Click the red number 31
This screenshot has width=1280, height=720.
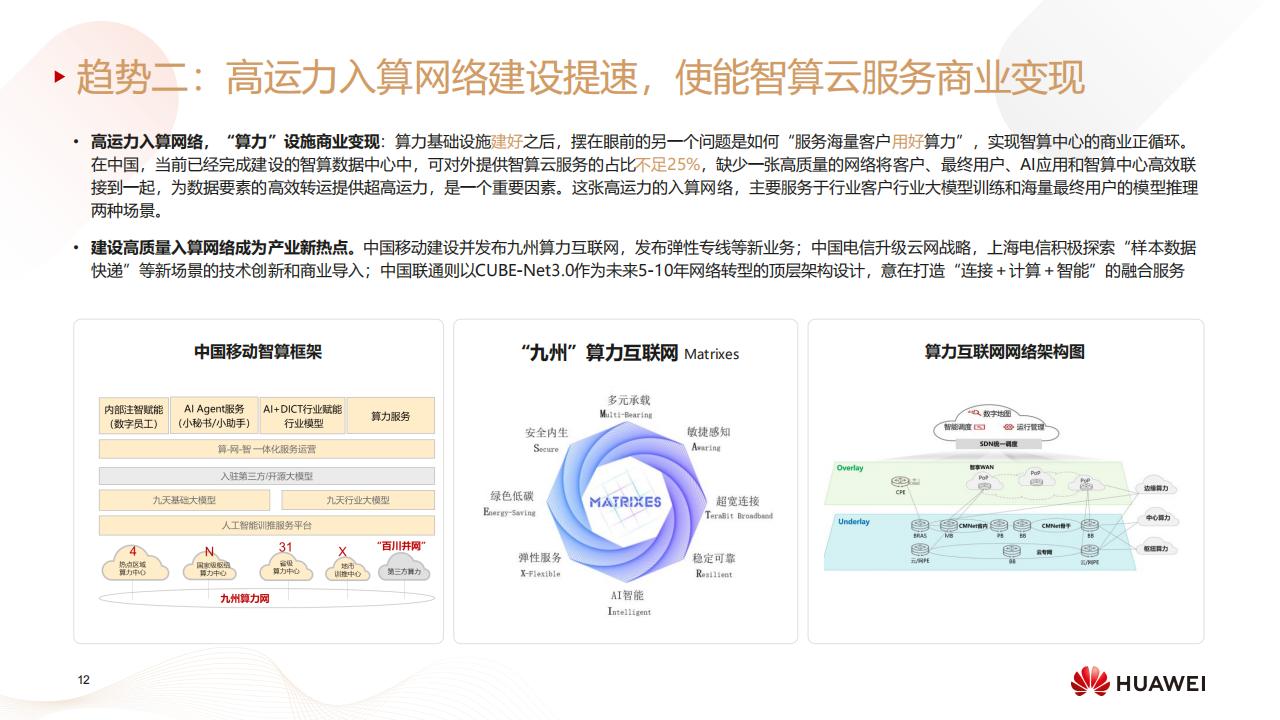click(x=286, y=547)
